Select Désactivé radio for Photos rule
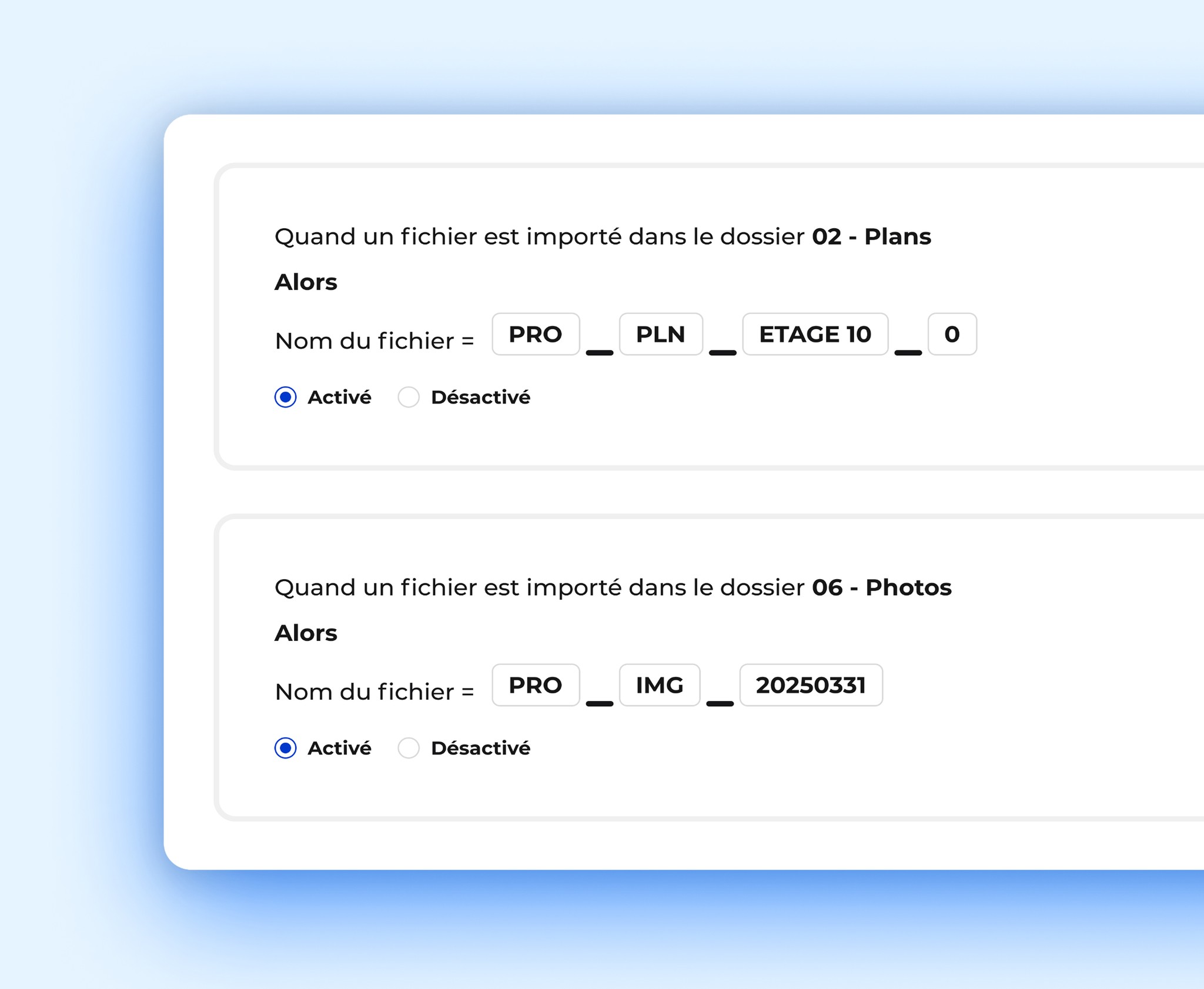 [409, 748]
